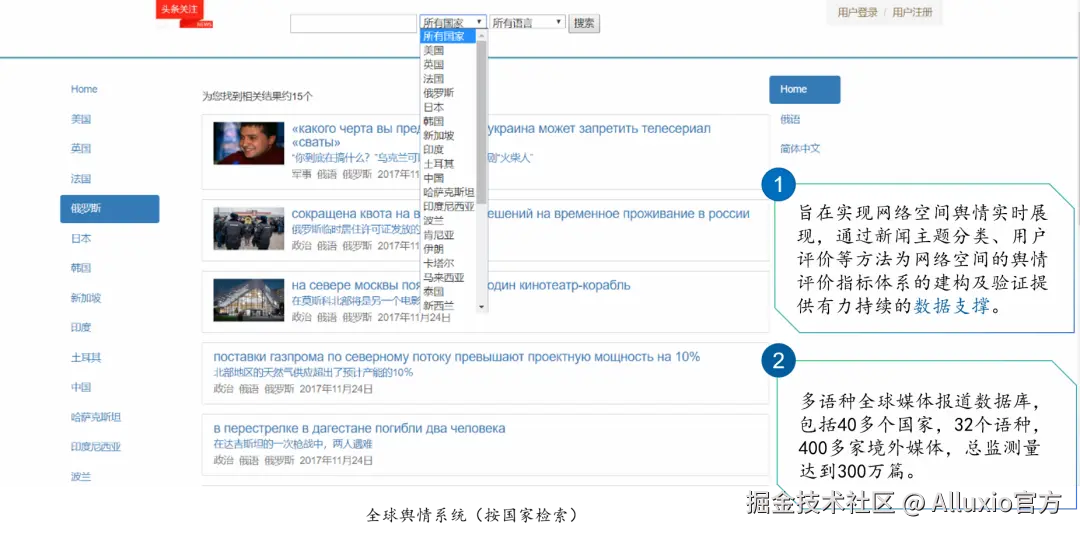Open the «сваты» article thumbnail

249,143
